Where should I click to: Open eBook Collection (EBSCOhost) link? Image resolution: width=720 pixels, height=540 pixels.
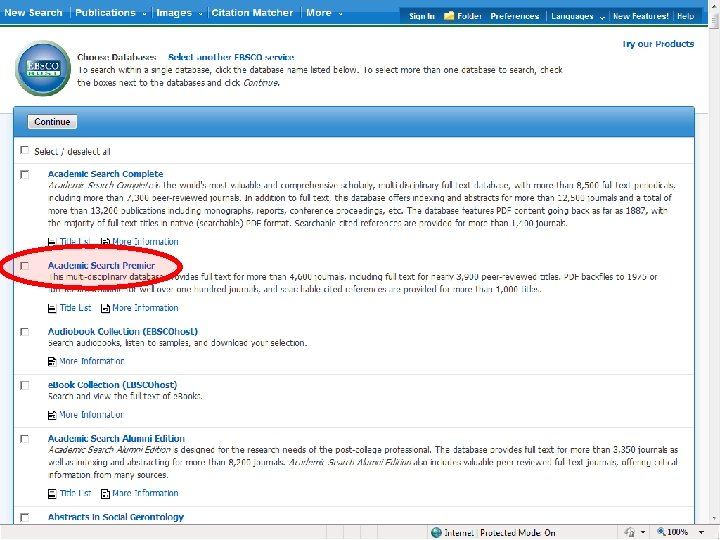pyautogui.click(x=112, y=385)
